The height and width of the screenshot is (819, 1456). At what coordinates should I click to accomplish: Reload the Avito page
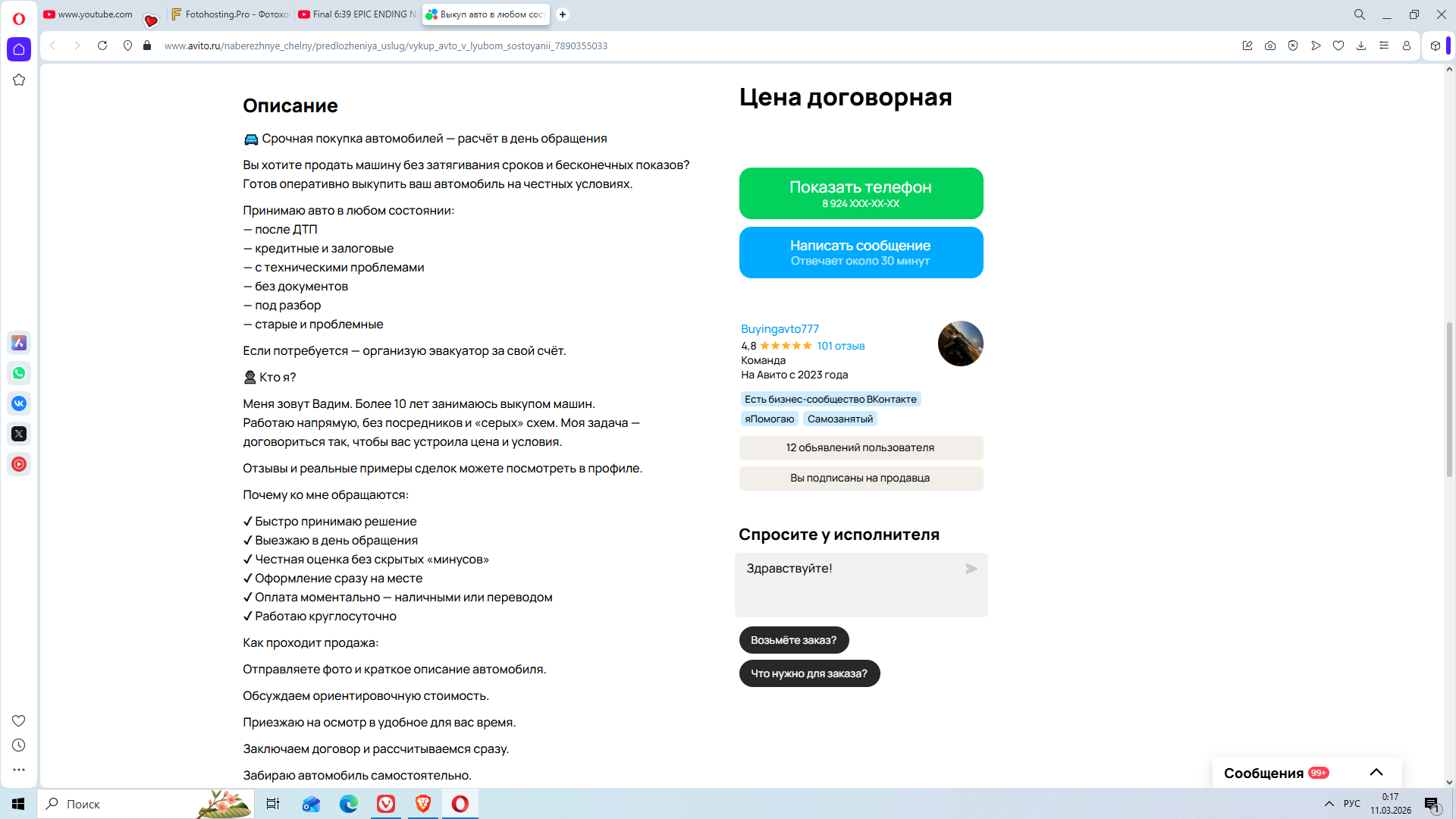102,45
